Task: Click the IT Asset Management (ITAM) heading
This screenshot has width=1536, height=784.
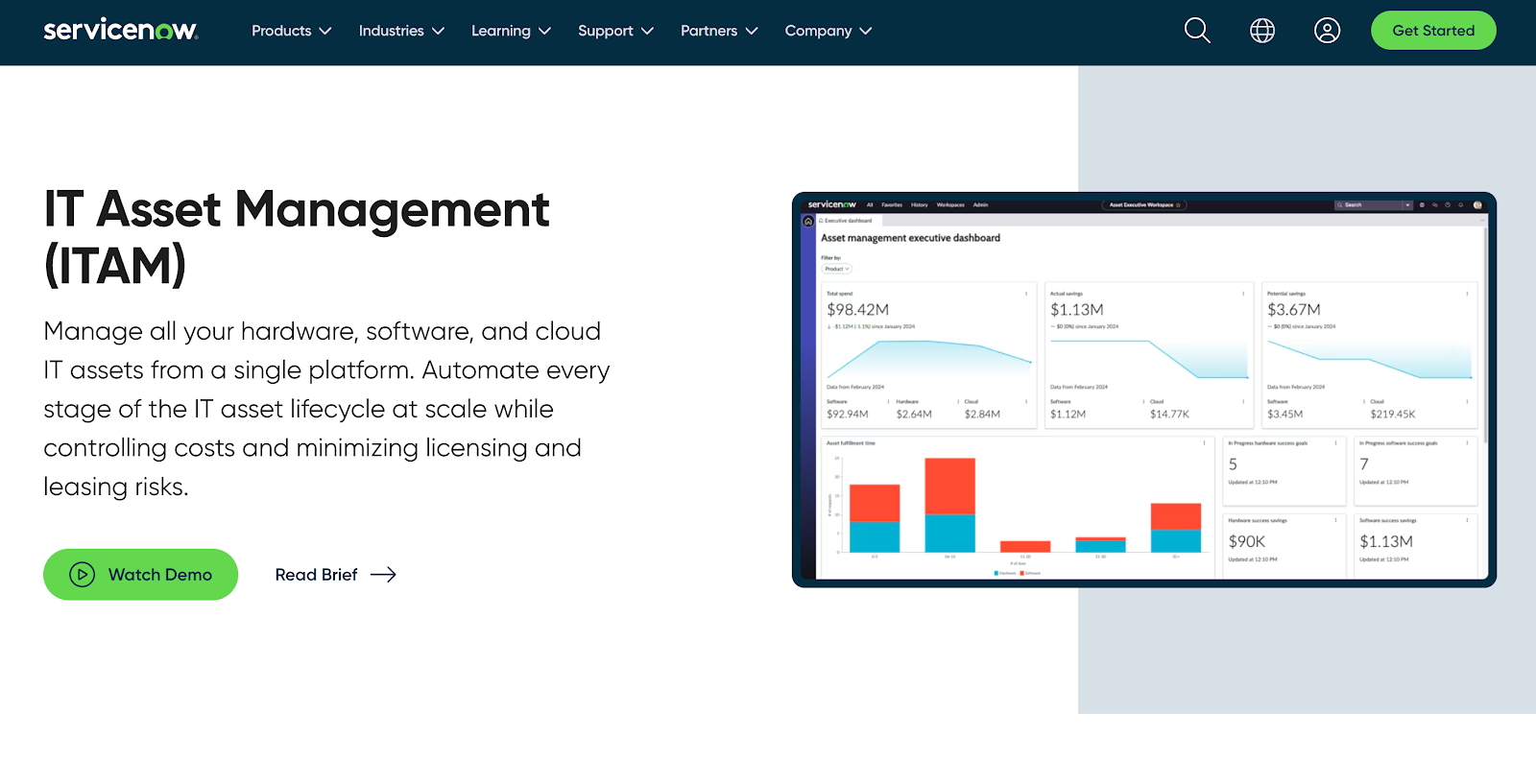Action: click(x=297, y=237)
